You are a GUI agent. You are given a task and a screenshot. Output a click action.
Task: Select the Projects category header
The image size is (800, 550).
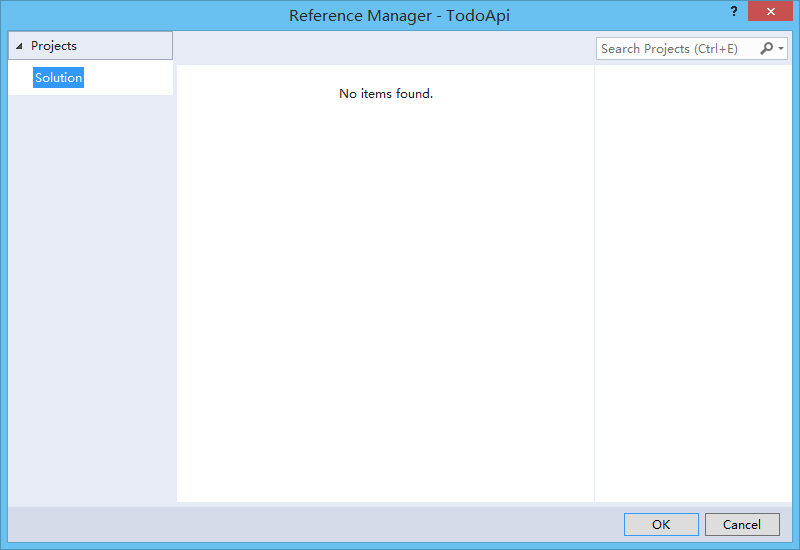pyautogui.click(x=90, y=46)
